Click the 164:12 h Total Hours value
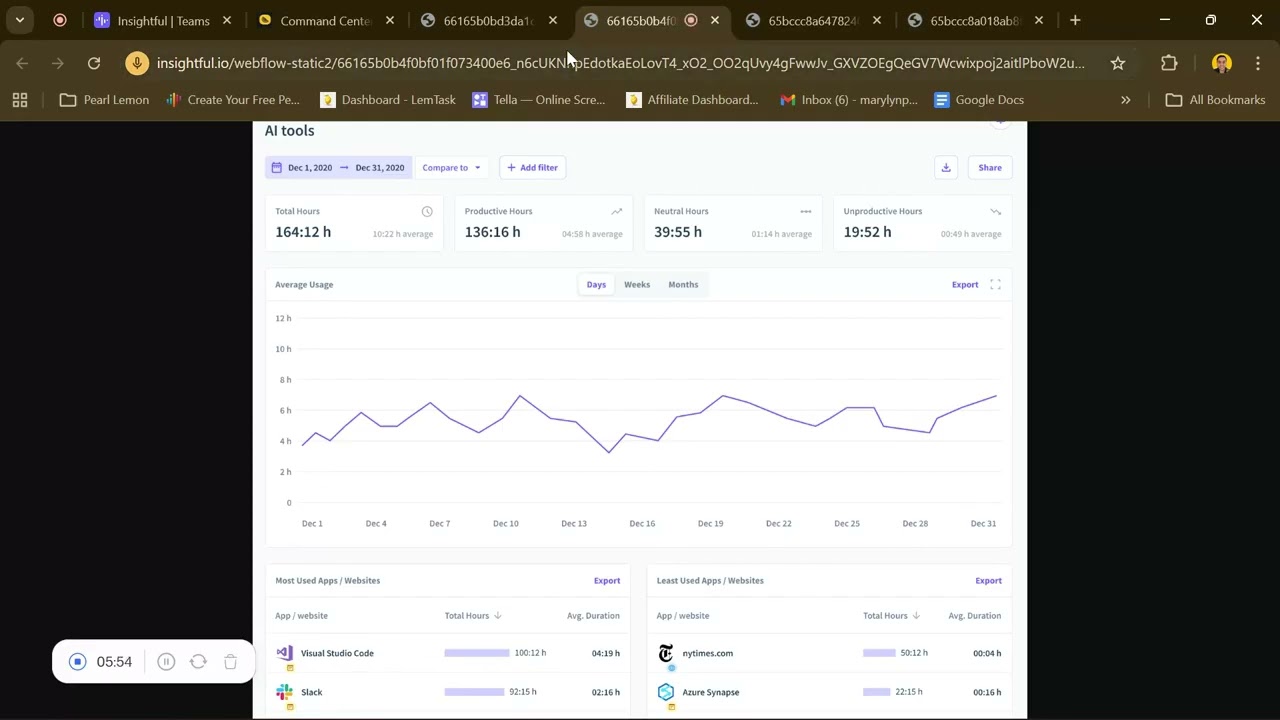 [x=303, y=232]
